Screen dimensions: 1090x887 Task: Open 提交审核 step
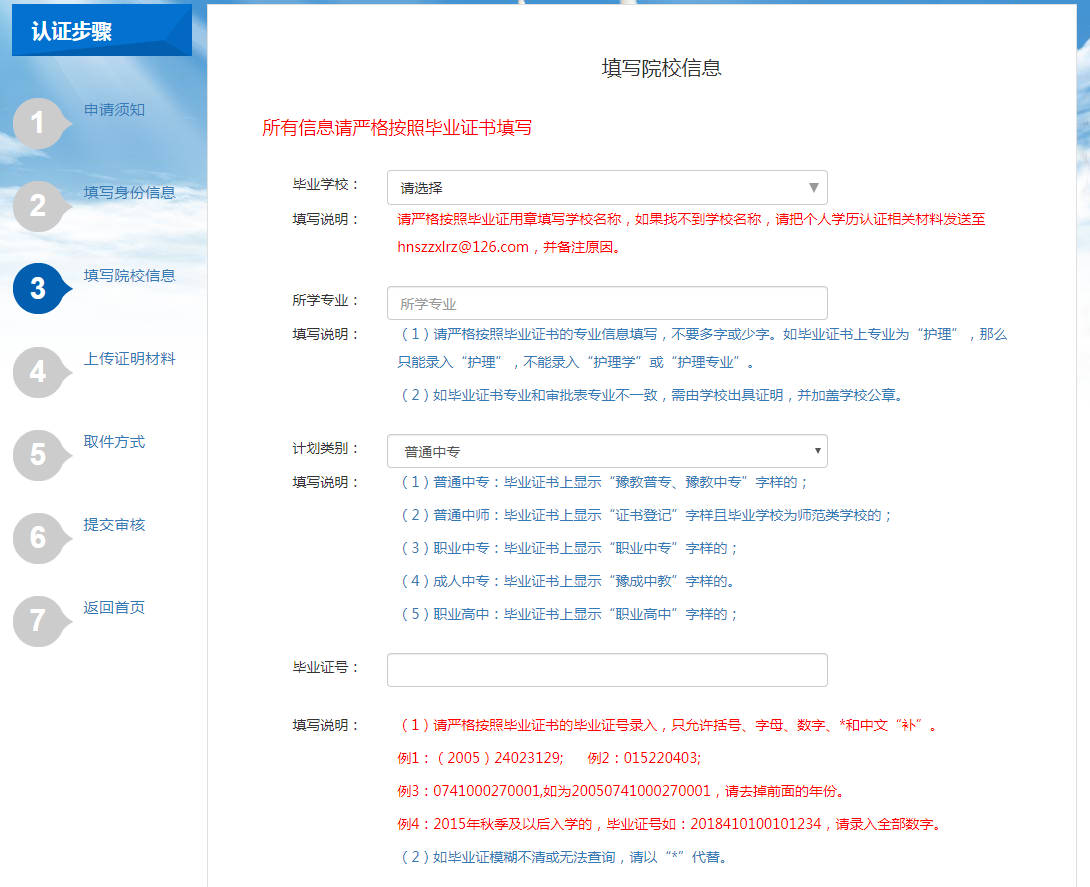(x=114, y=525)
